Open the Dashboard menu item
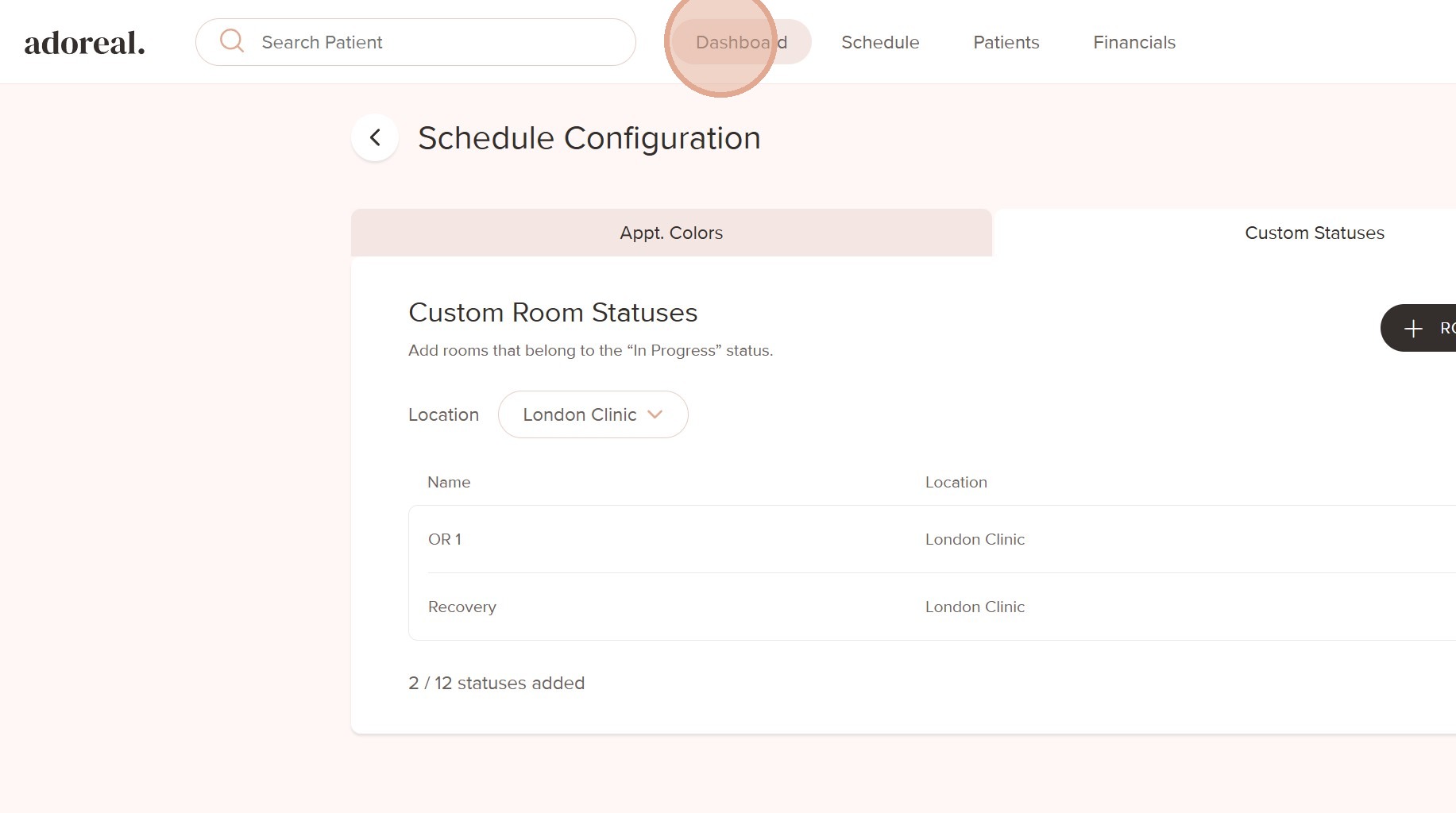The image size is (1456, 813). [741, 42]
